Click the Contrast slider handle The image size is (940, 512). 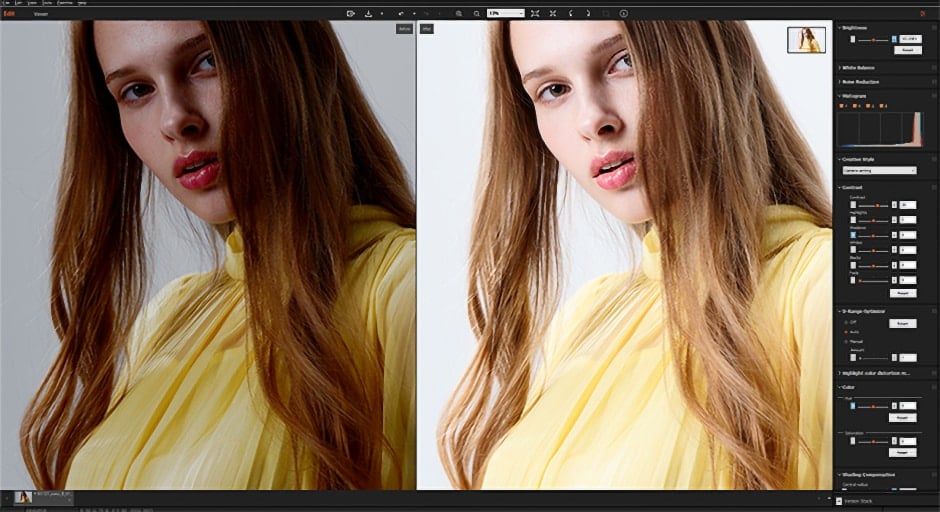878,205
